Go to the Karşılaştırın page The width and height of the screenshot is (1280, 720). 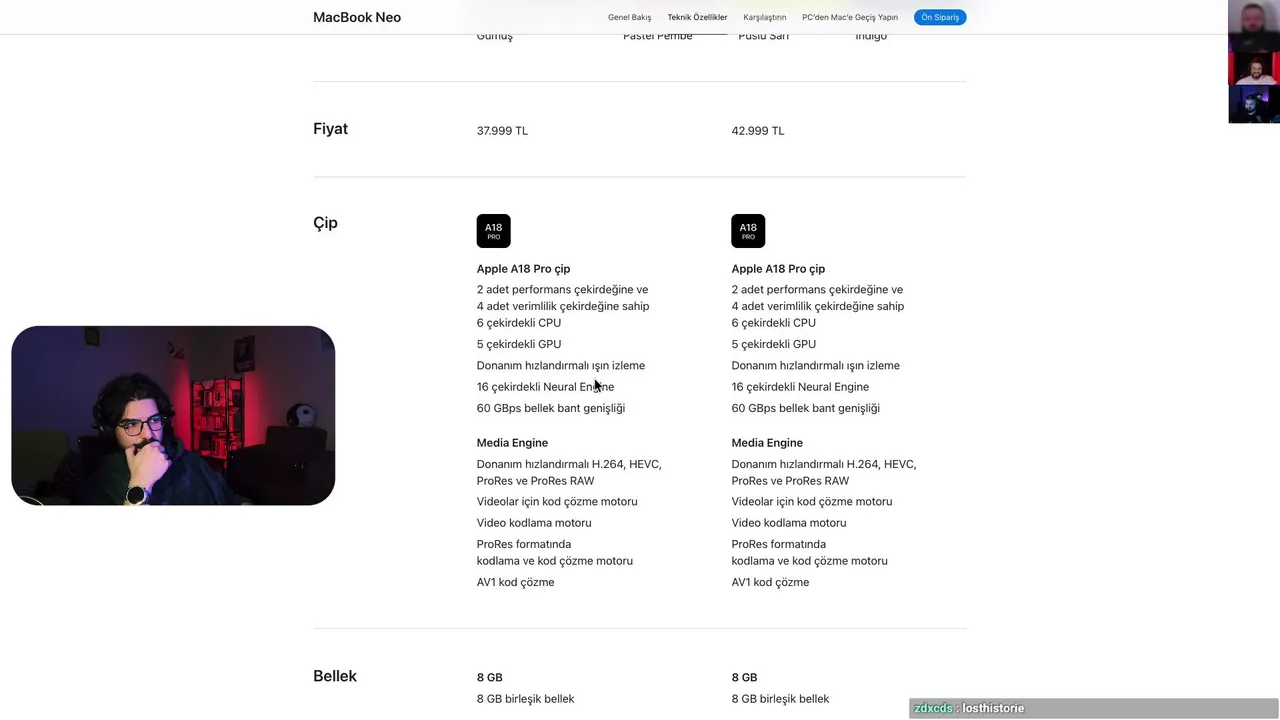click(764, 17)
